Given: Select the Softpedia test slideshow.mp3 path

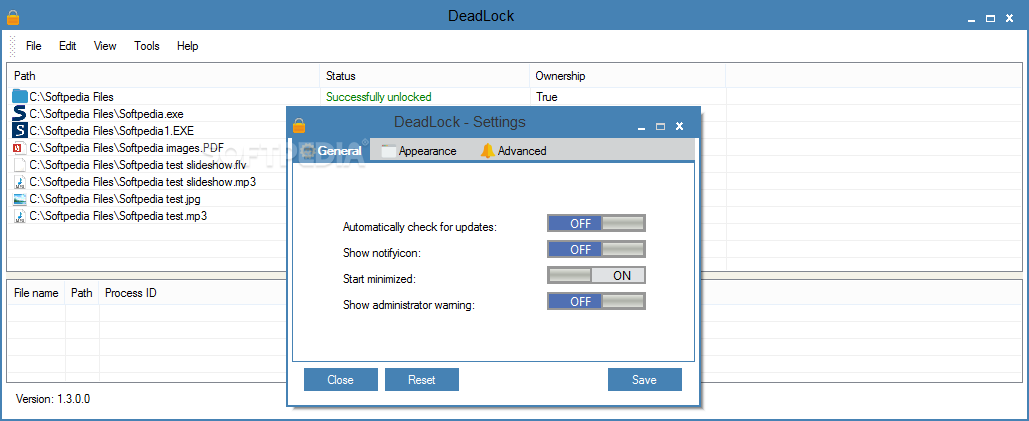Looking at the screenshot, I should pyautogui.click(x=142, y=182).
